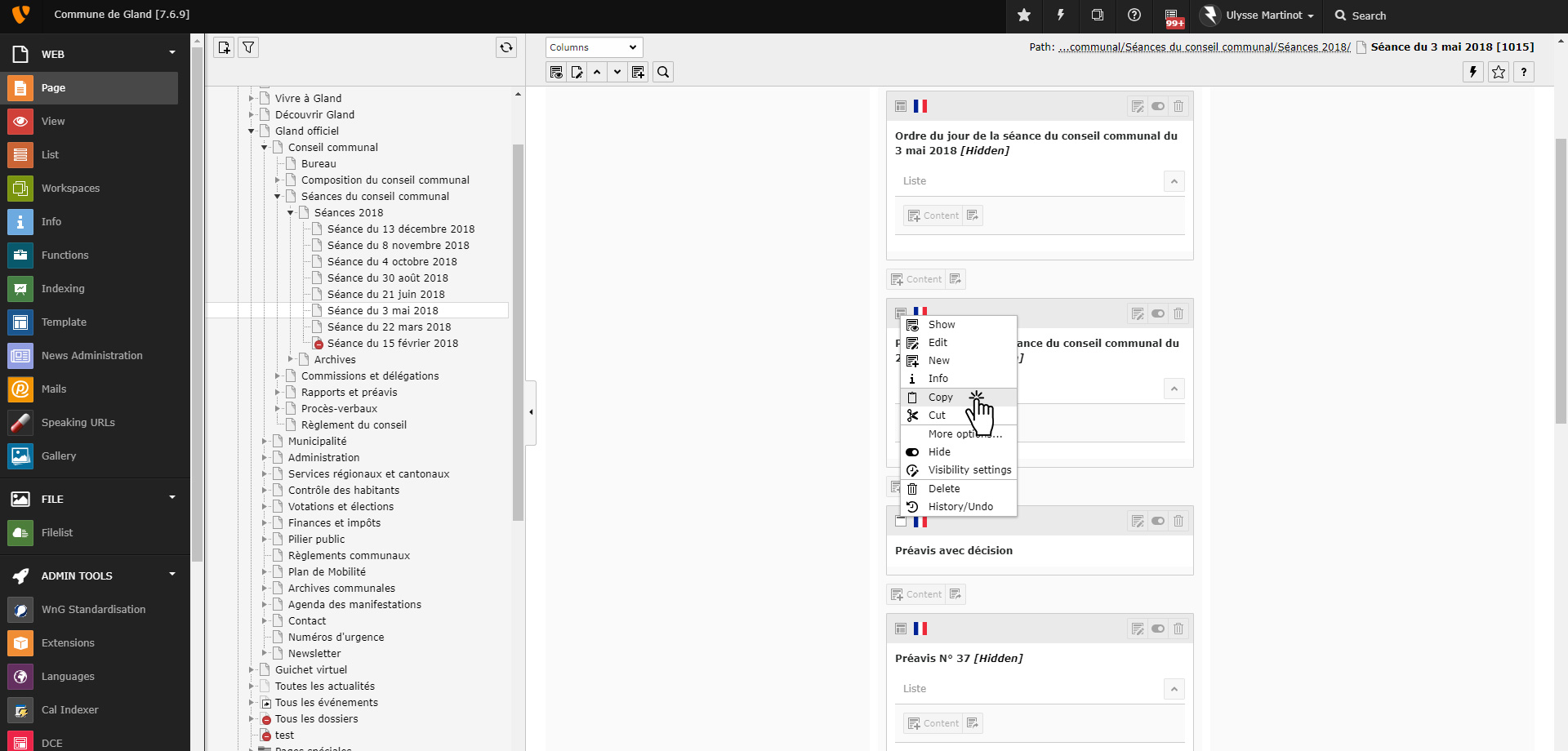Select Delete in the context menu

(943, 489)
